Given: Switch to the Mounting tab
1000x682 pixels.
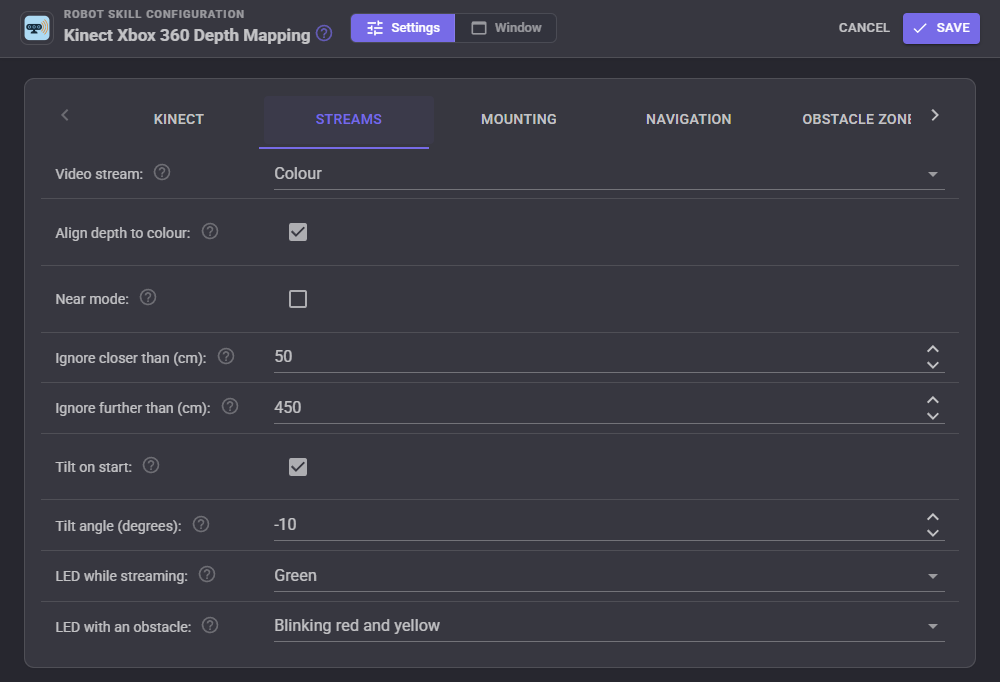Looking at the screenshot, I should 518,119.
